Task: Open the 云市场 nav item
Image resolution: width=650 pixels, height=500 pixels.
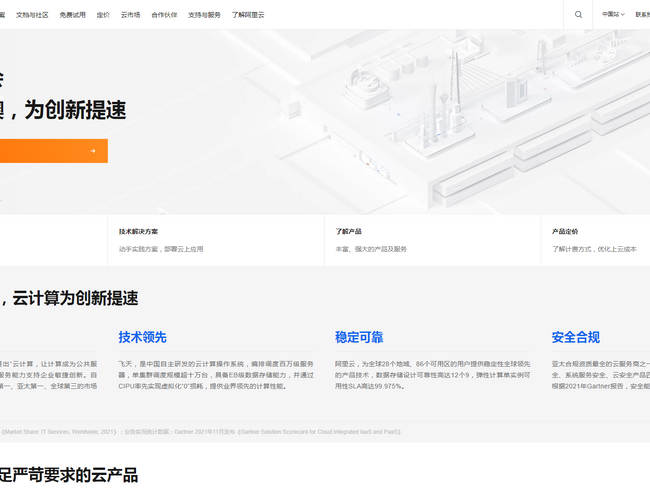Action: (130, 15)
